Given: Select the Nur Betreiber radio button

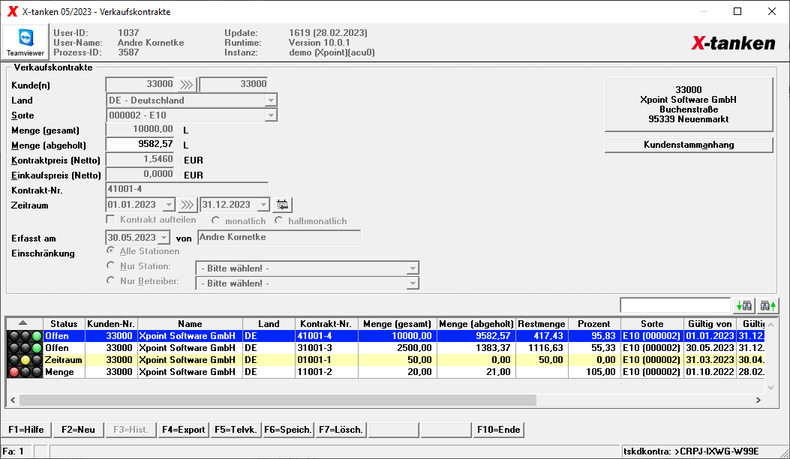Looking at the screenshot, I should click(x=111, y=281).
